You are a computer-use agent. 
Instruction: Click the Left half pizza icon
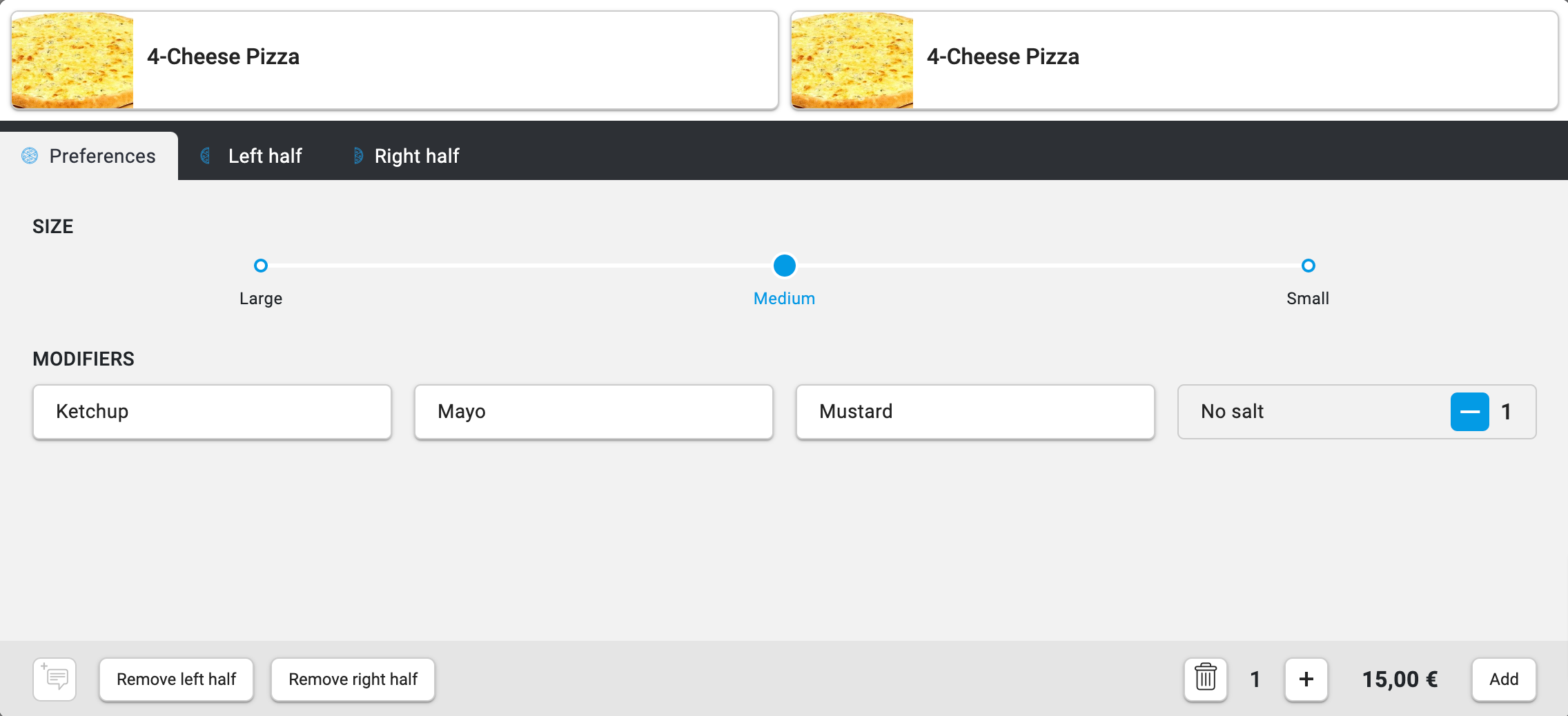(205, 156)
